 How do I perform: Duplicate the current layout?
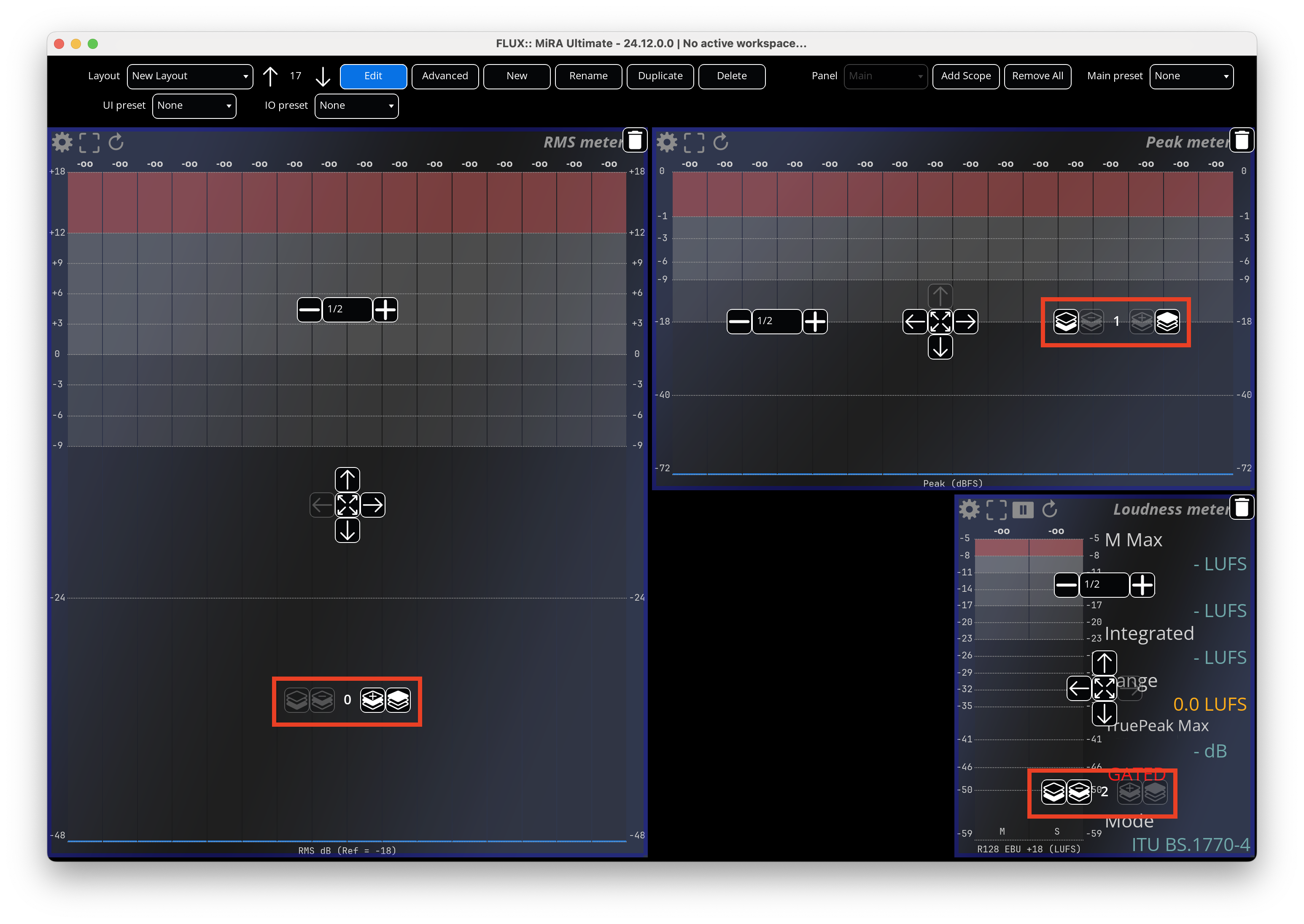pyautogui.click(x=660, y=76)
